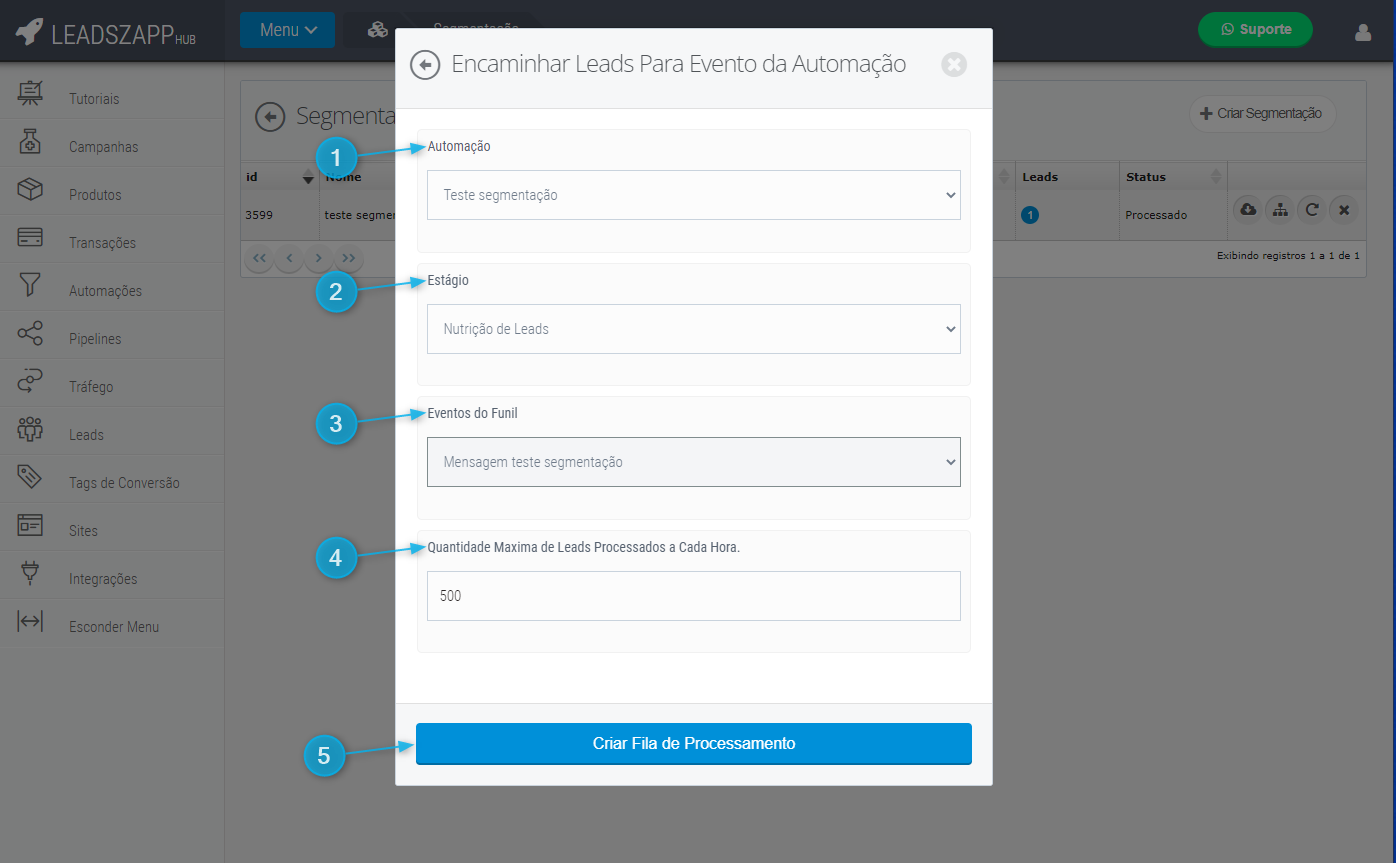
Task: Click the Integrações plug icon
Action: click(x=30, y=574)
